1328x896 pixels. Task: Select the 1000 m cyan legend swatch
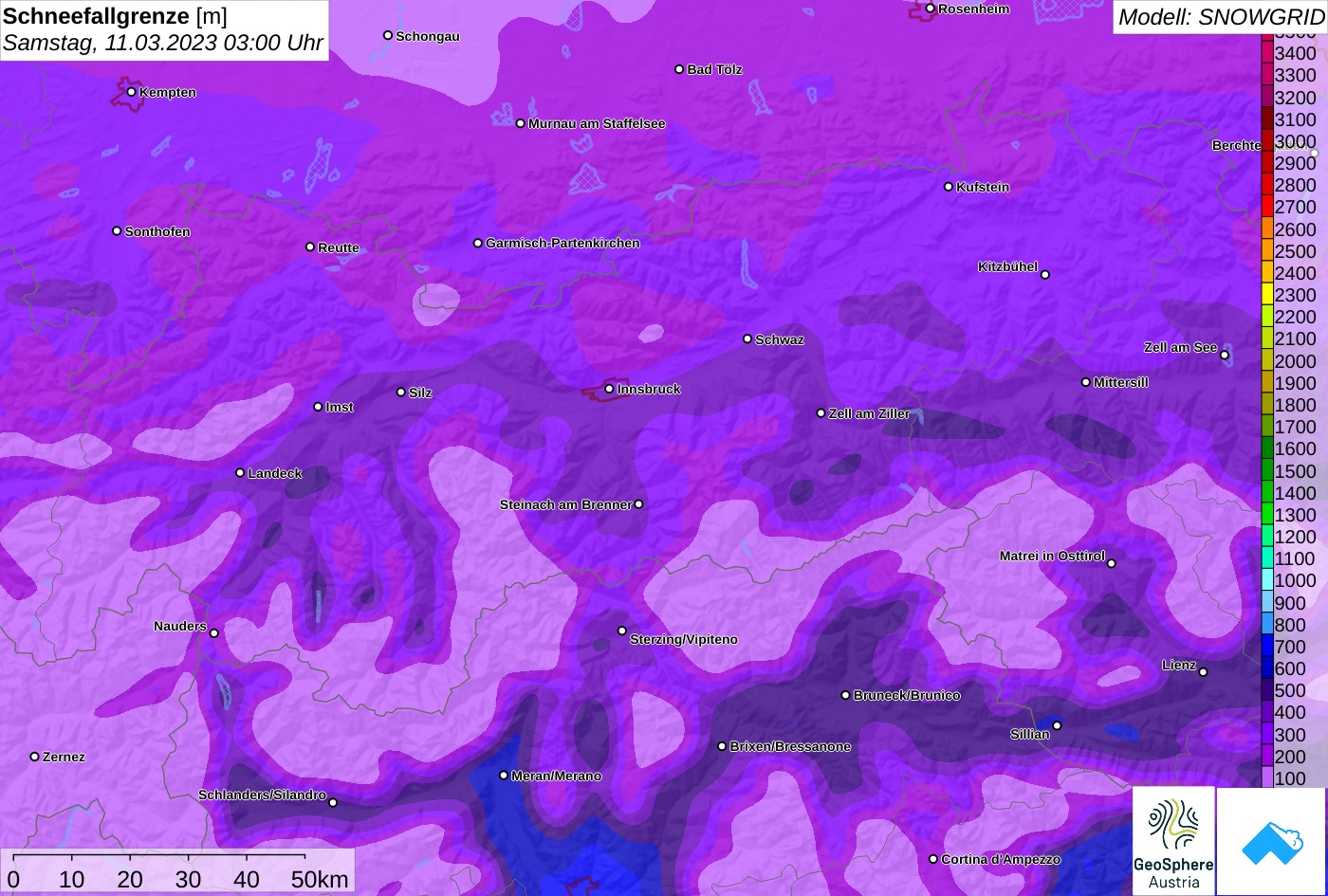pyautogui.click(x=1266, y=580)
